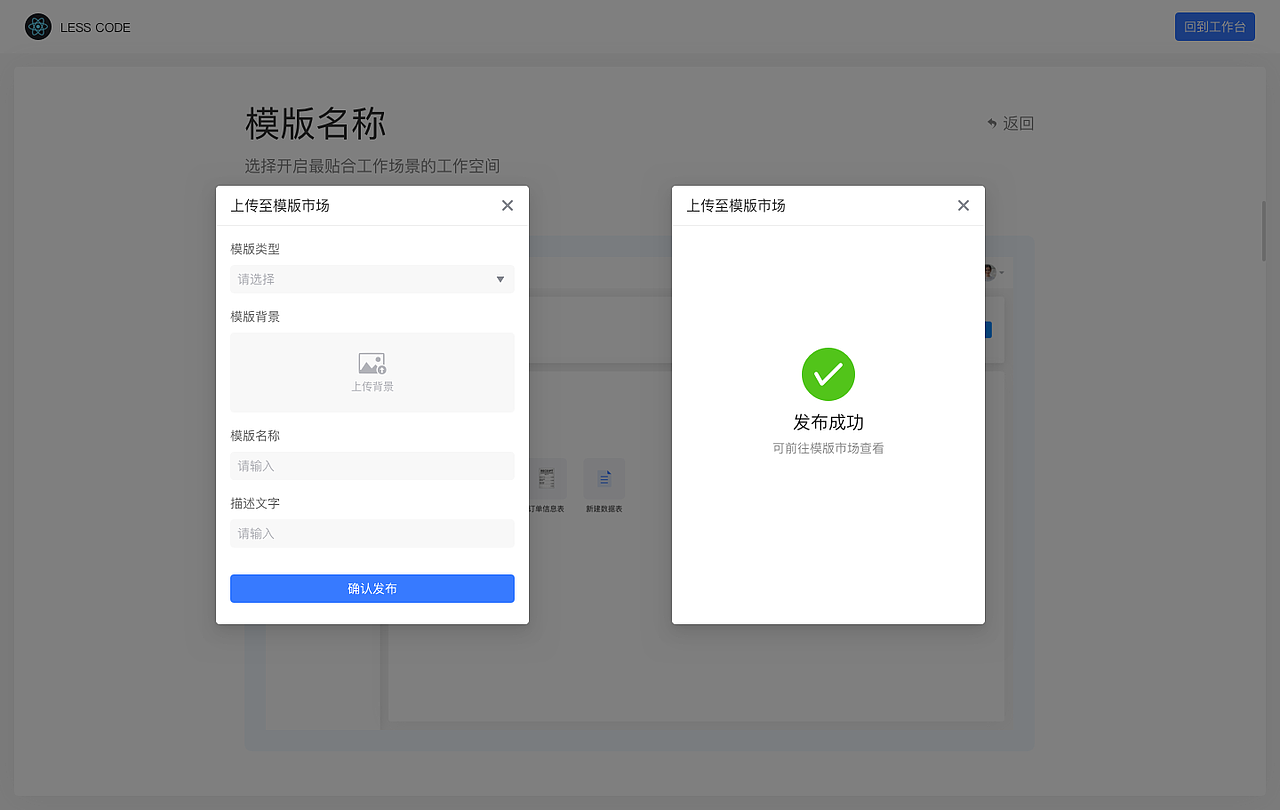Click the upload image icon labeled 上传背景
Viewport: 1280px width, 810px height.
[372, 363]
